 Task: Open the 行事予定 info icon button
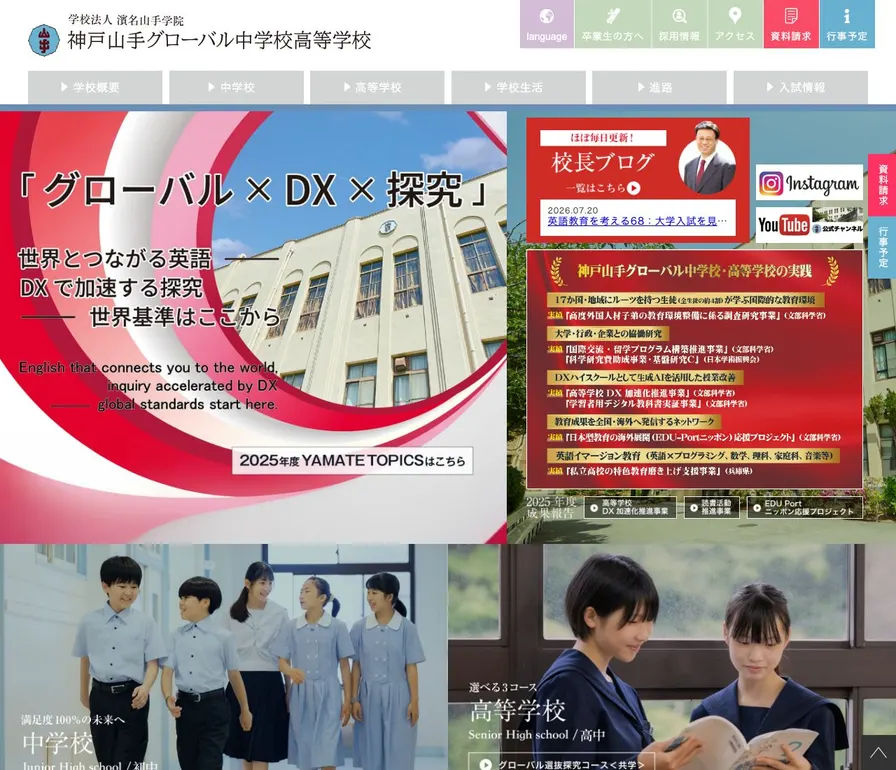(x=847, y=23)
